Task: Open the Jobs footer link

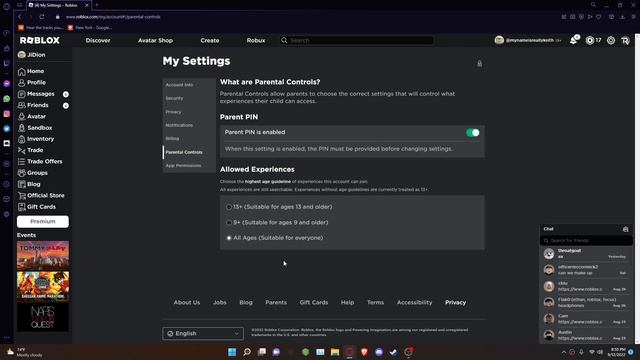Action: 220,302
